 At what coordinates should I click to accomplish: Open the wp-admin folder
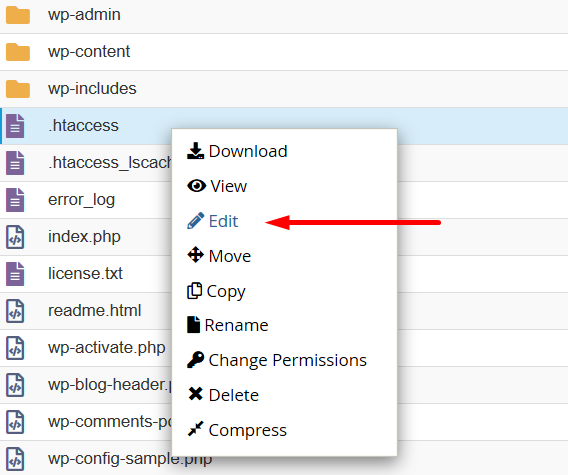point(84,15)
